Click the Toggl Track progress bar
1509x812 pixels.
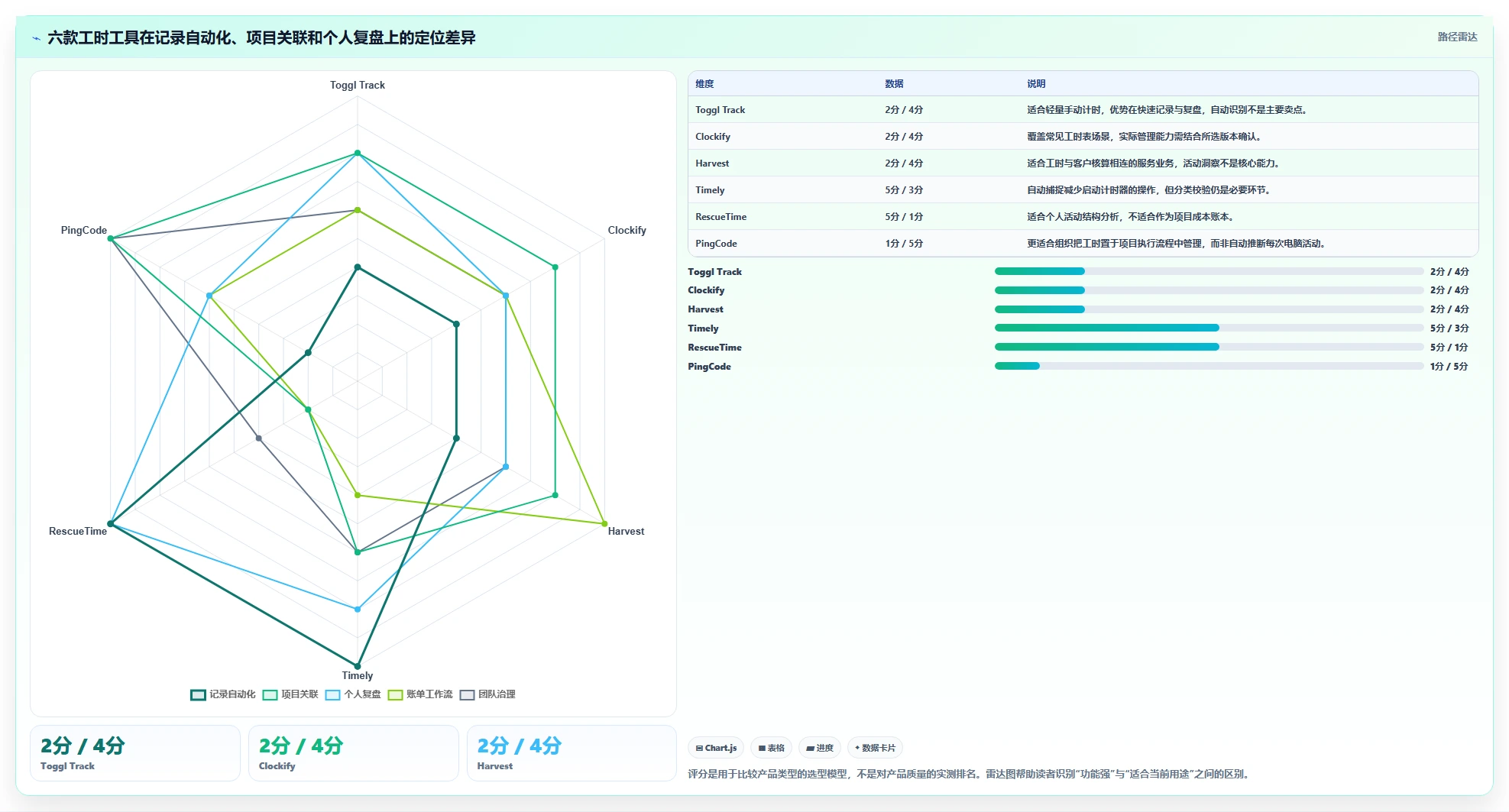point(1209,271)
